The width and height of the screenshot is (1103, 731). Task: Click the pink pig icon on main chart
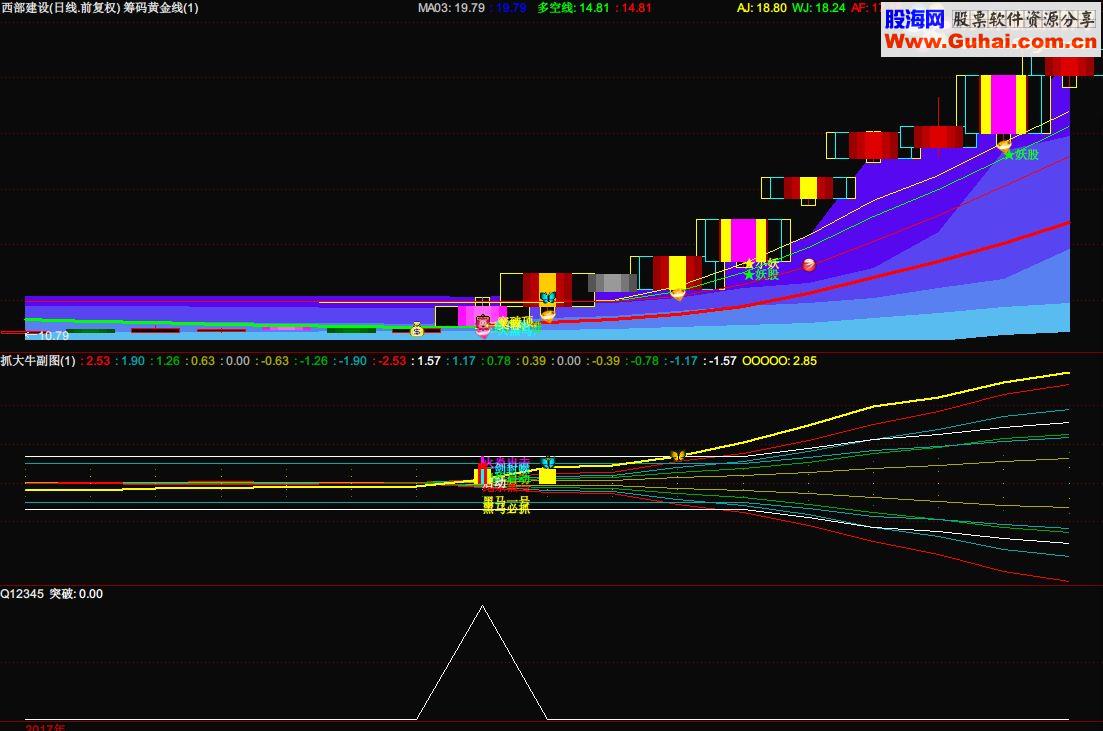pyautogui.click(x=483, y=324)
